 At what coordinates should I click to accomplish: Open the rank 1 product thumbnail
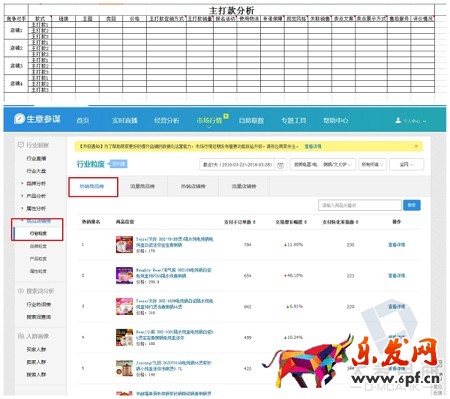(124, 244)
